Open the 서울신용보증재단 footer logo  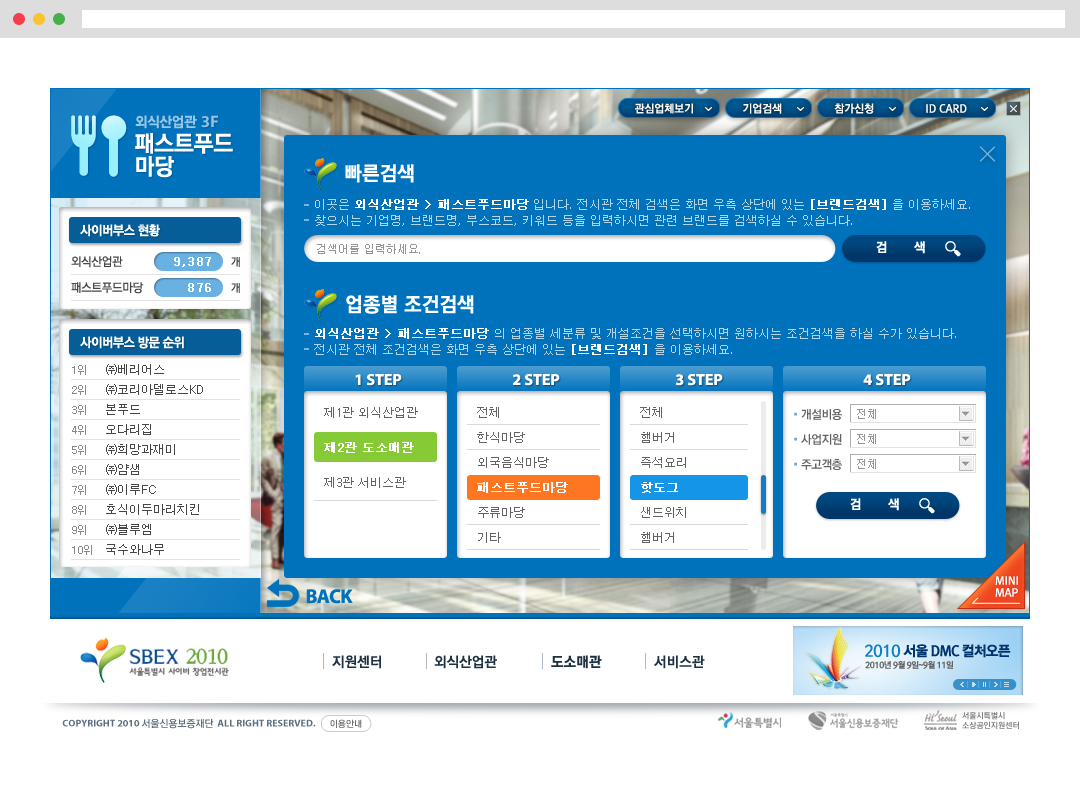coord(853,721)
